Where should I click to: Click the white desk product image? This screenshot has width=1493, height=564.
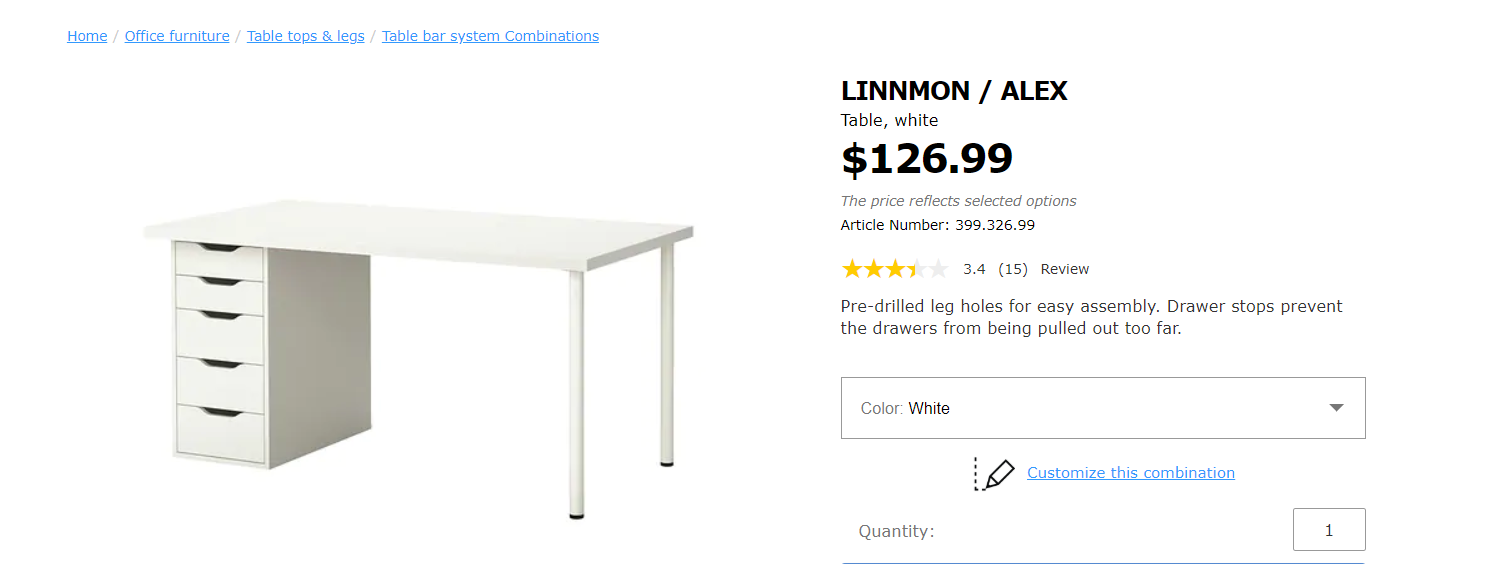click(x=420, y=350)
